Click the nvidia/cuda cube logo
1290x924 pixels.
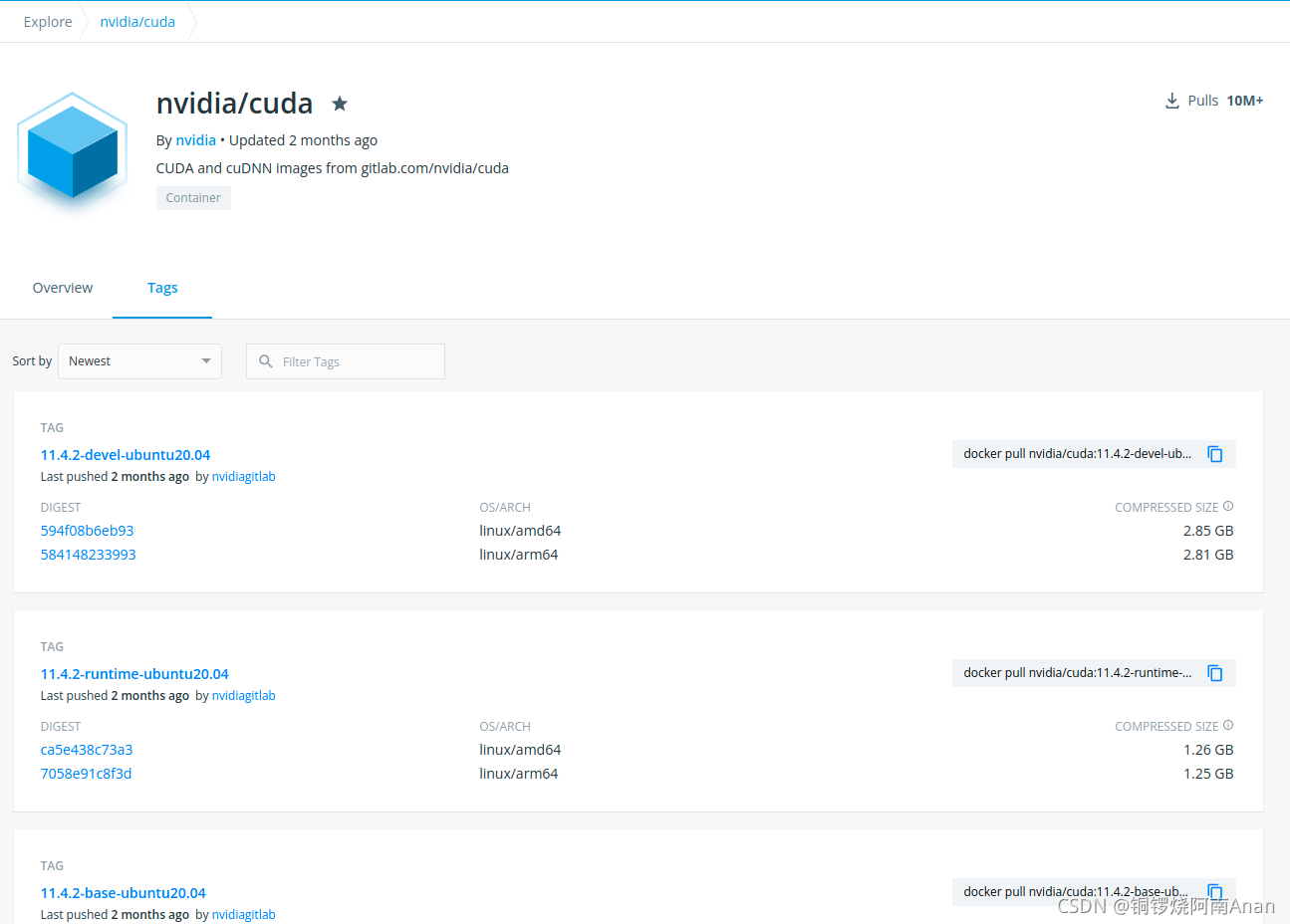[72, 151]
